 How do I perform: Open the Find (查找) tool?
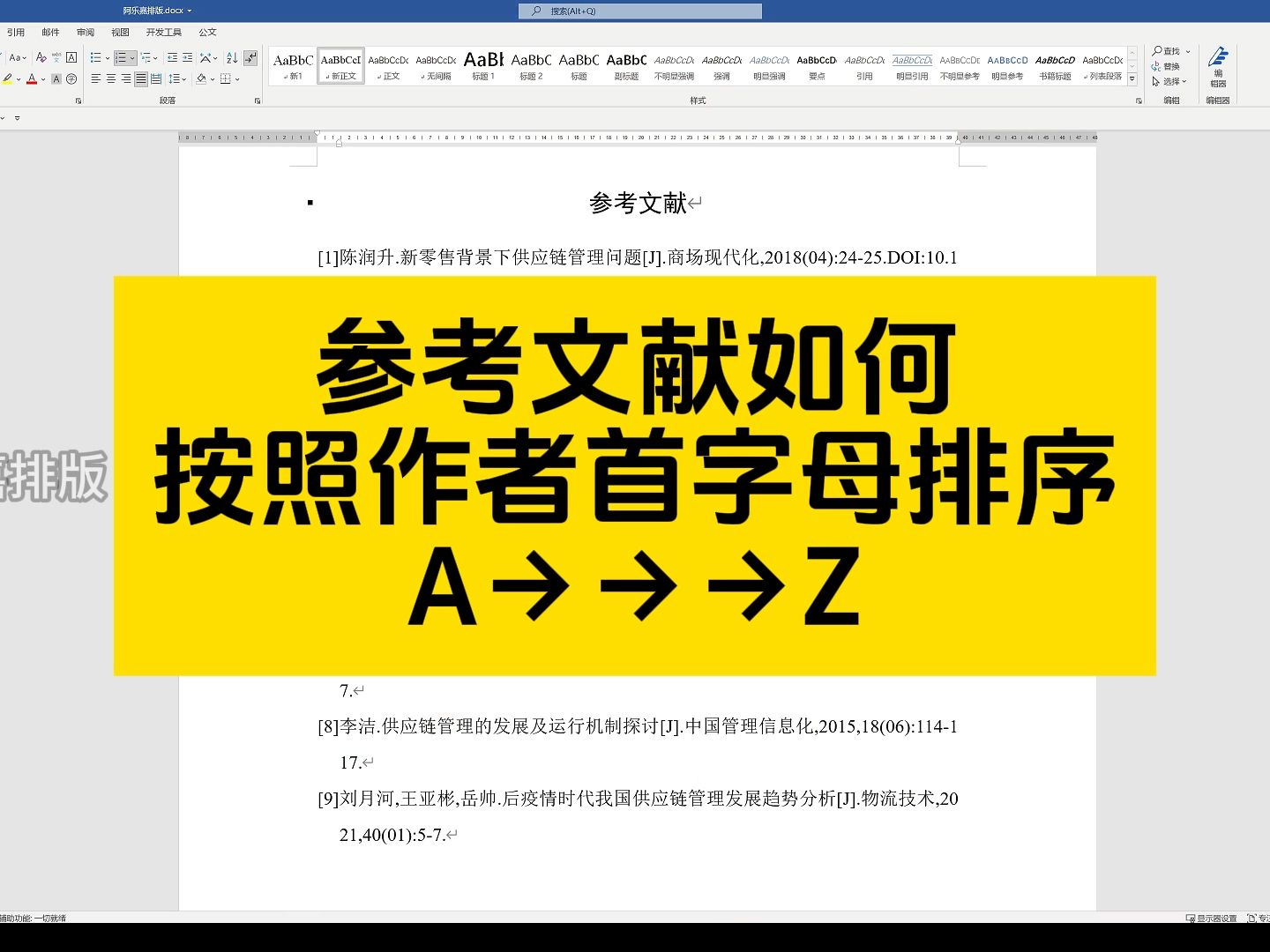(1170, 50)
